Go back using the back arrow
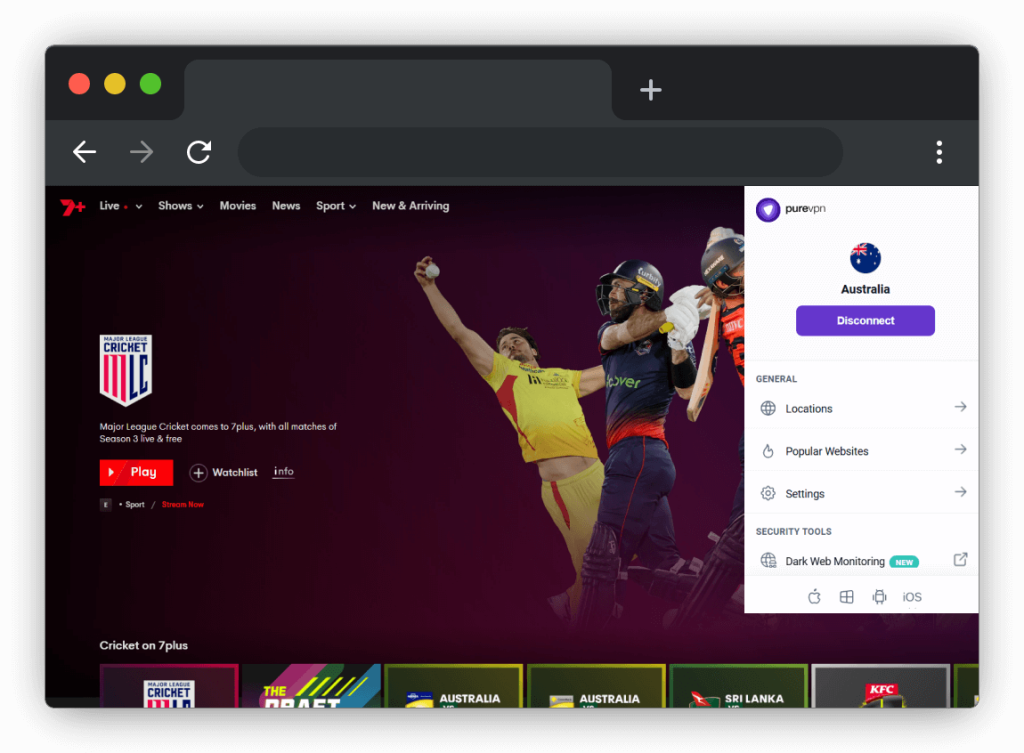Screen dimensions: 1024x753 coord(85,152)
